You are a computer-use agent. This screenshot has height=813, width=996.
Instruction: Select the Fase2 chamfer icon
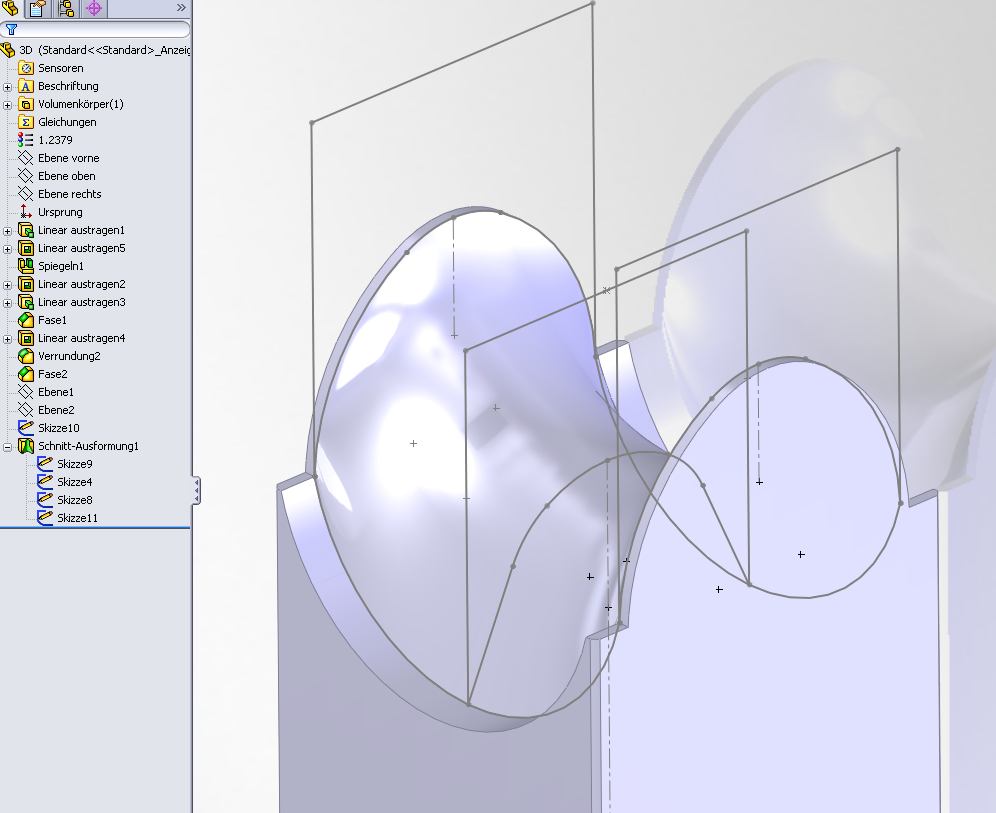pos(25,373)
